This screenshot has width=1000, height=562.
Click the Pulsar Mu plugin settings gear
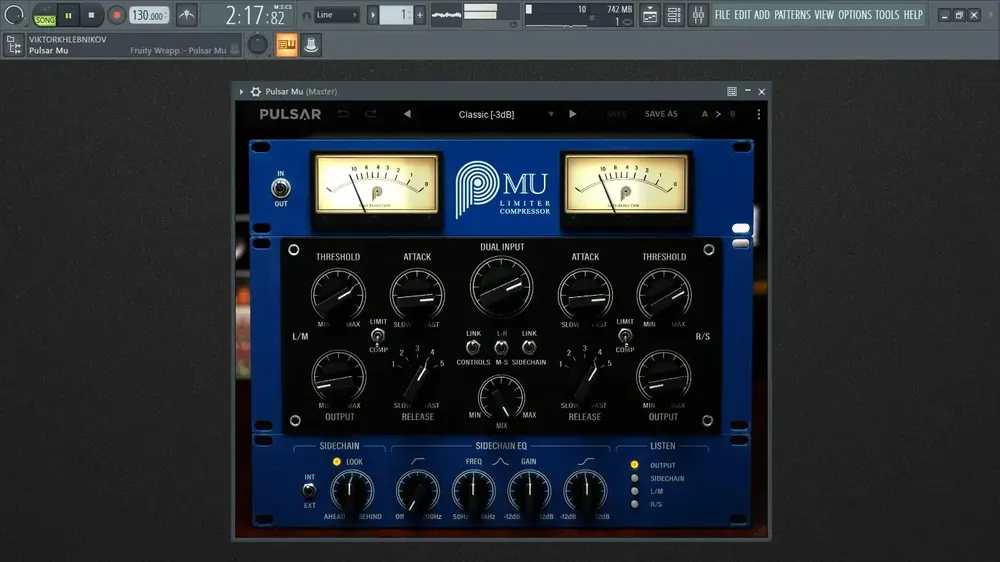pyautogui.click(x=256, y=92)
